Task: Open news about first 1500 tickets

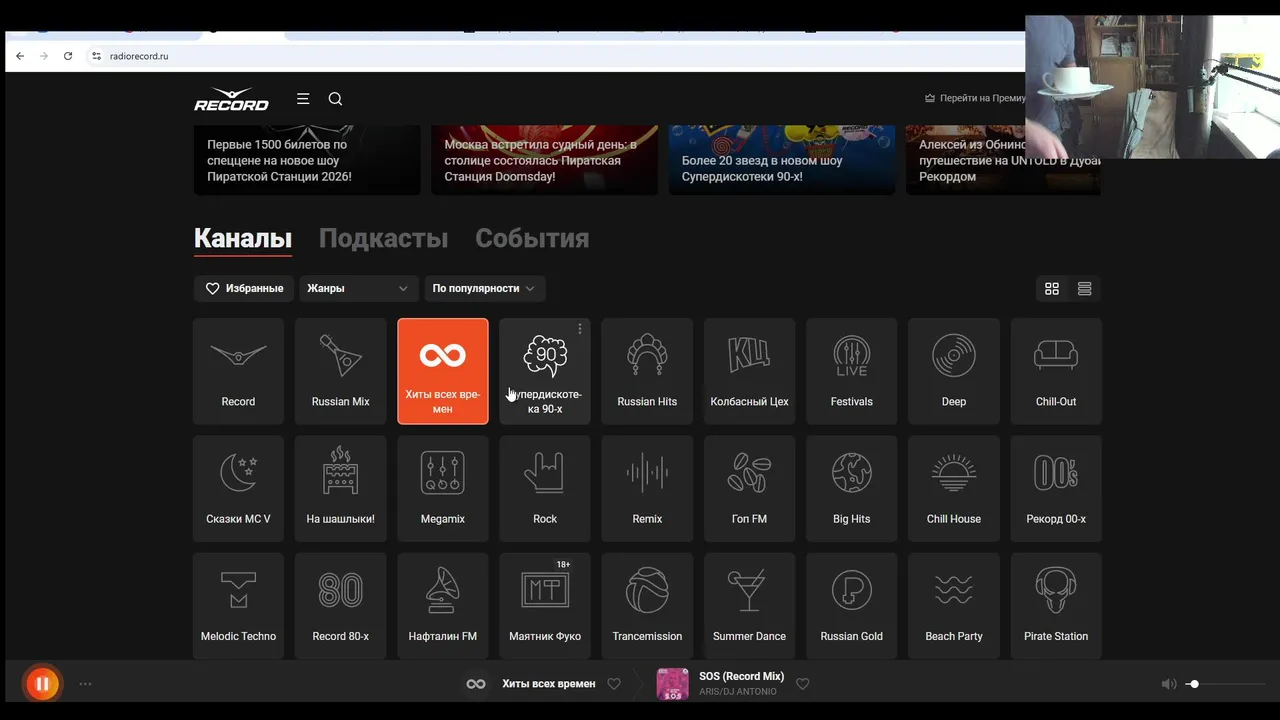Action: (307, 160)
